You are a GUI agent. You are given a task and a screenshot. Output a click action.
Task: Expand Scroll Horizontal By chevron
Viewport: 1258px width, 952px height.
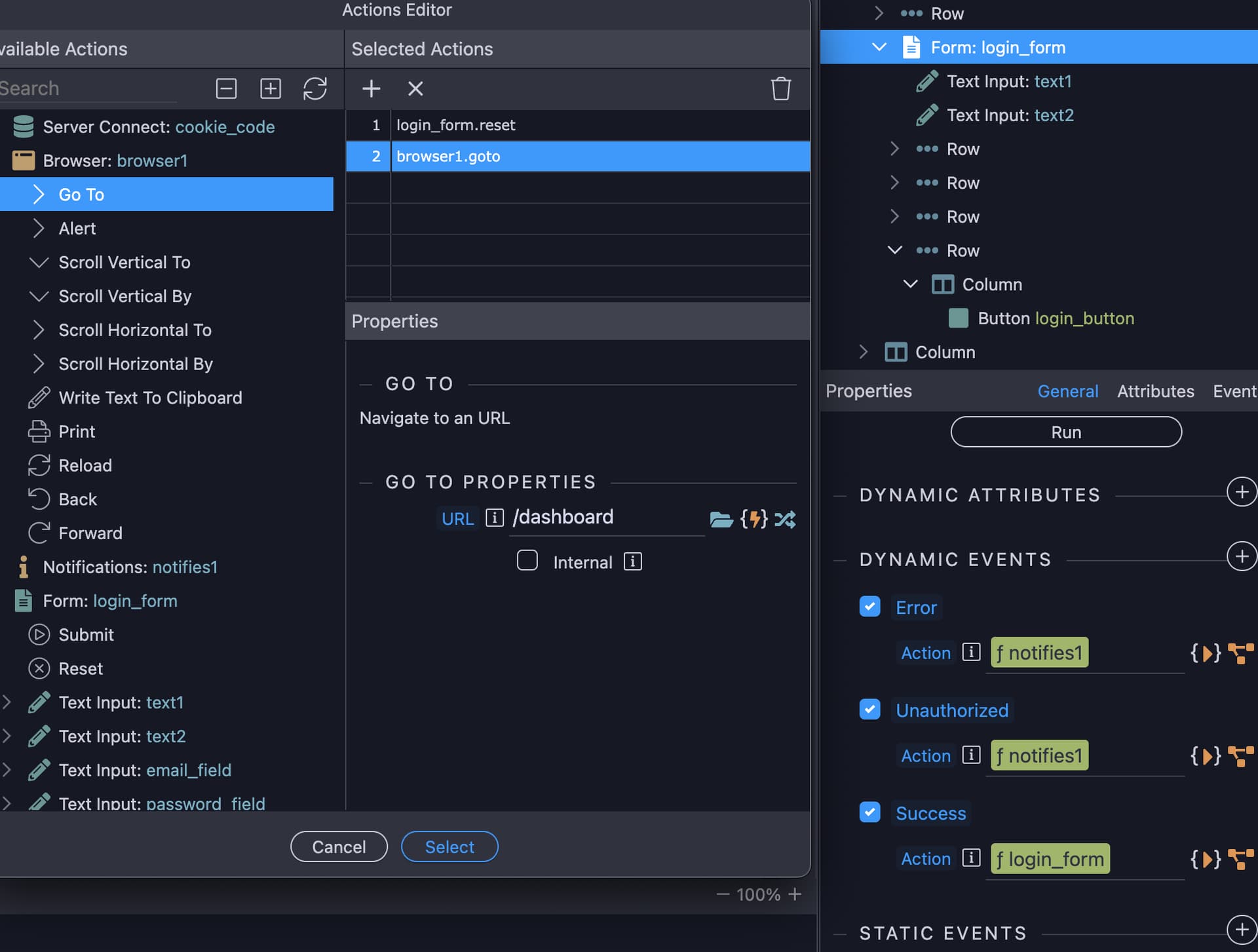[39, 364]
